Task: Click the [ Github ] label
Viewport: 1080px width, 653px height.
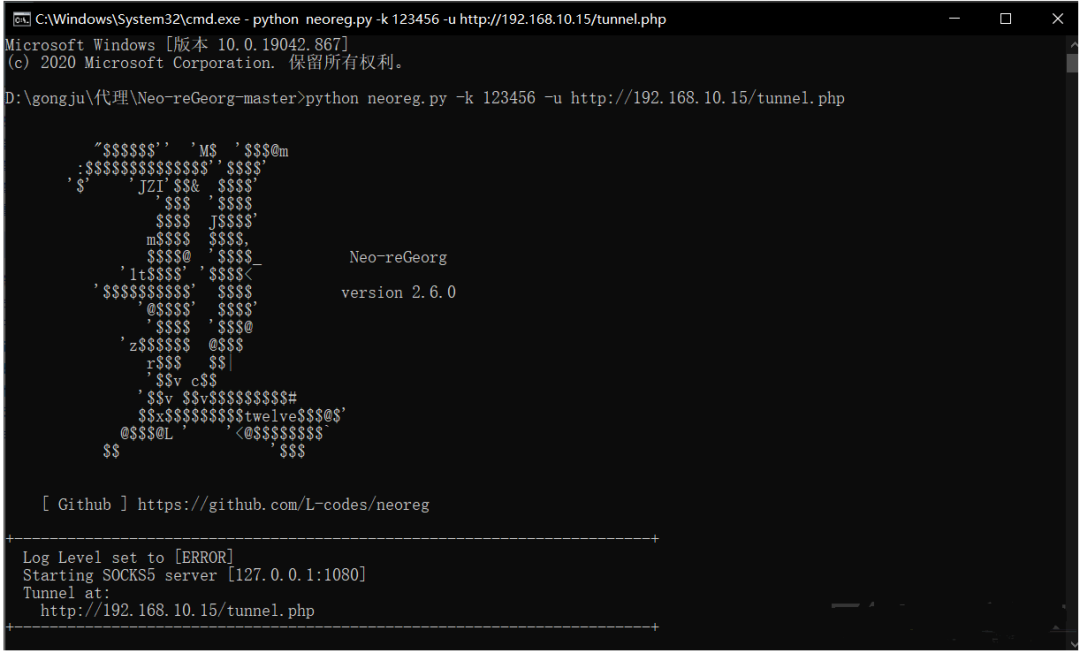Action: pyautogui.click(x=85, y=505)
